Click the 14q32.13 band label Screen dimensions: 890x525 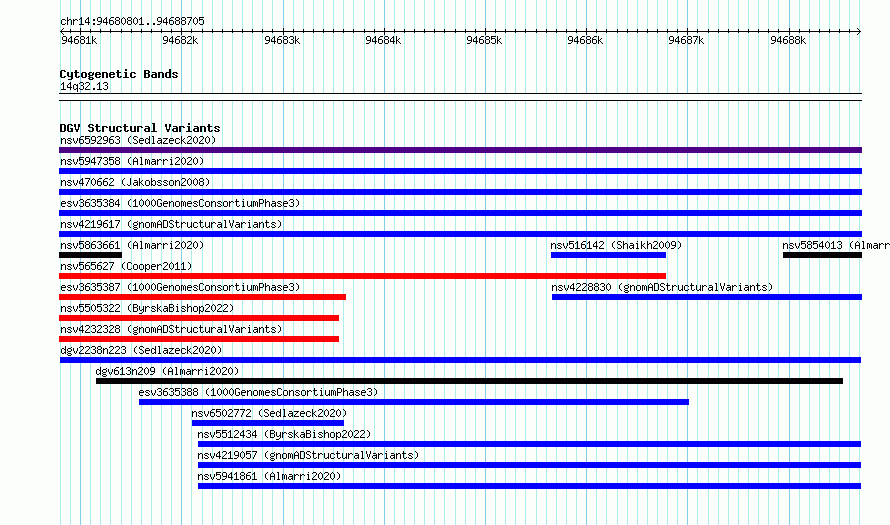click(x=84, y=86)
